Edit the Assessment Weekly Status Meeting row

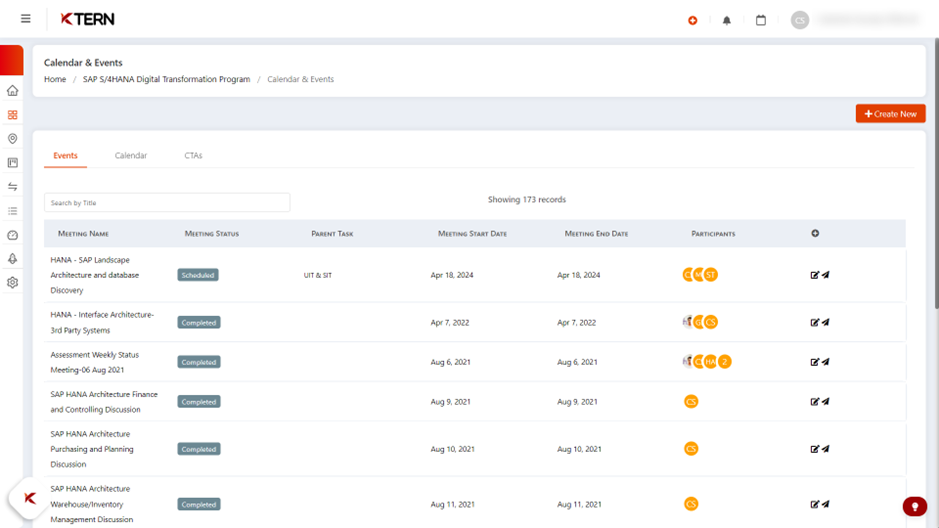click(x=814, y=362)
